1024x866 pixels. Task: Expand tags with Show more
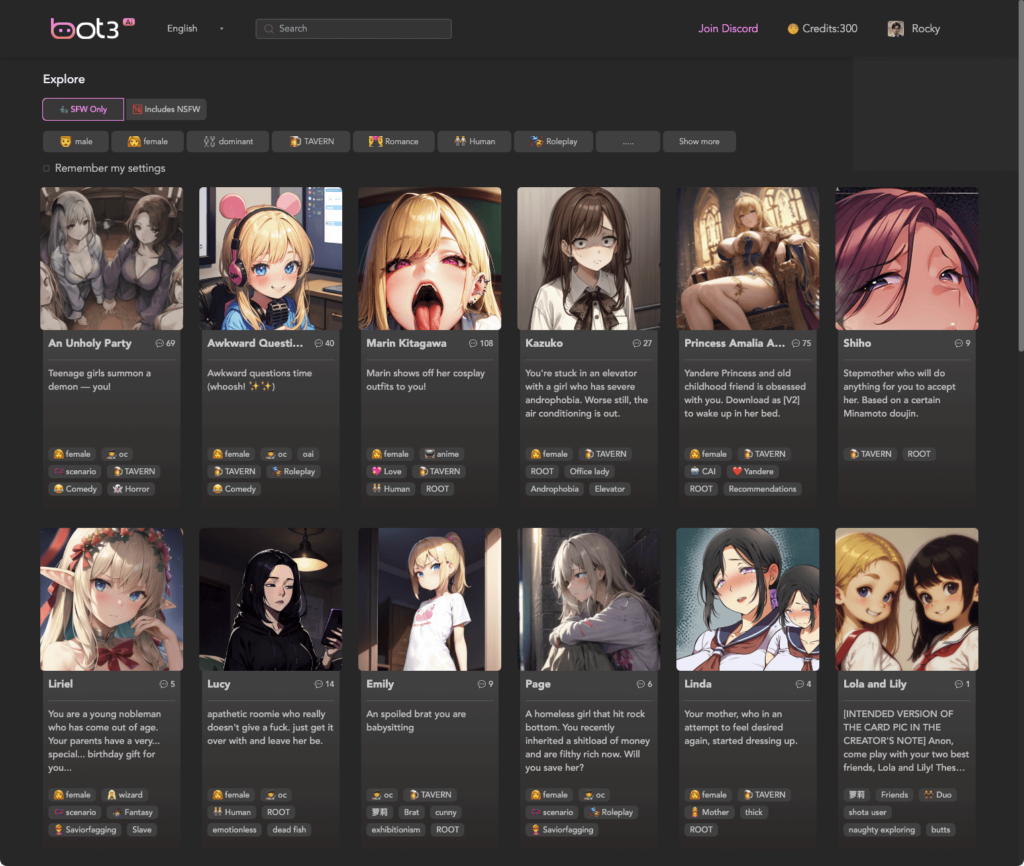[699, 141]
